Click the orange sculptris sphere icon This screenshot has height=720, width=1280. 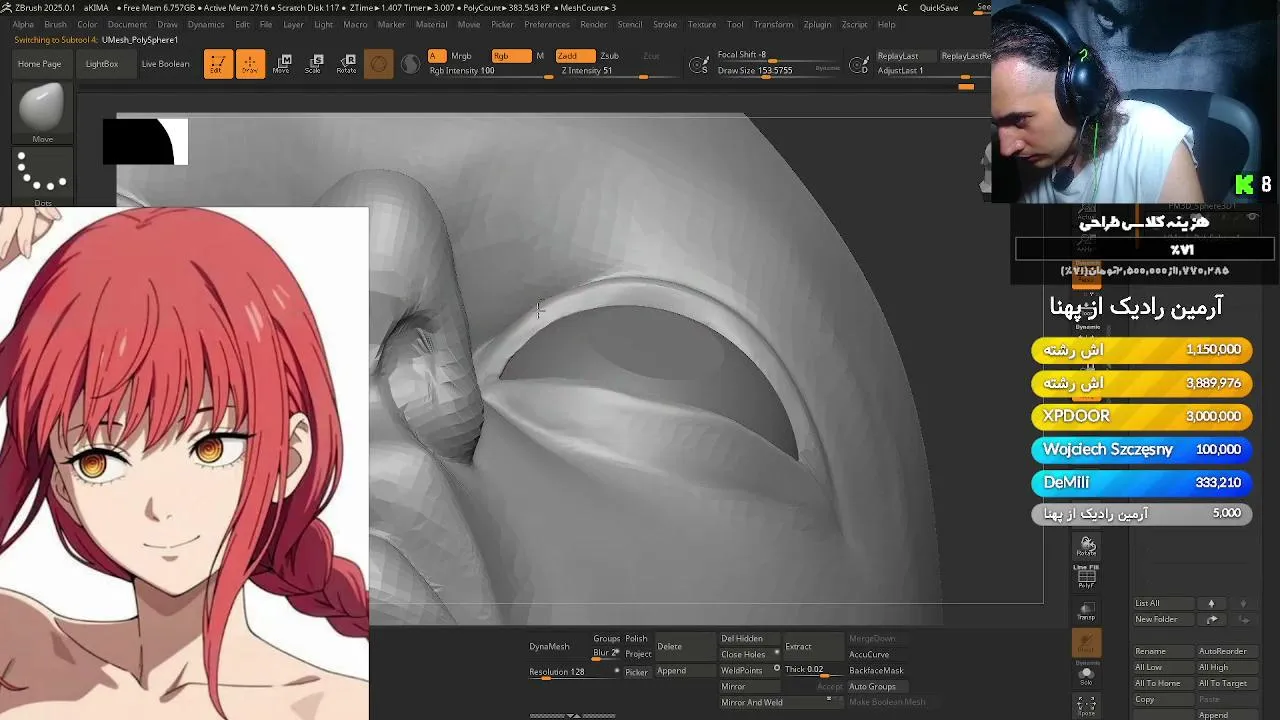coord(379,64)
